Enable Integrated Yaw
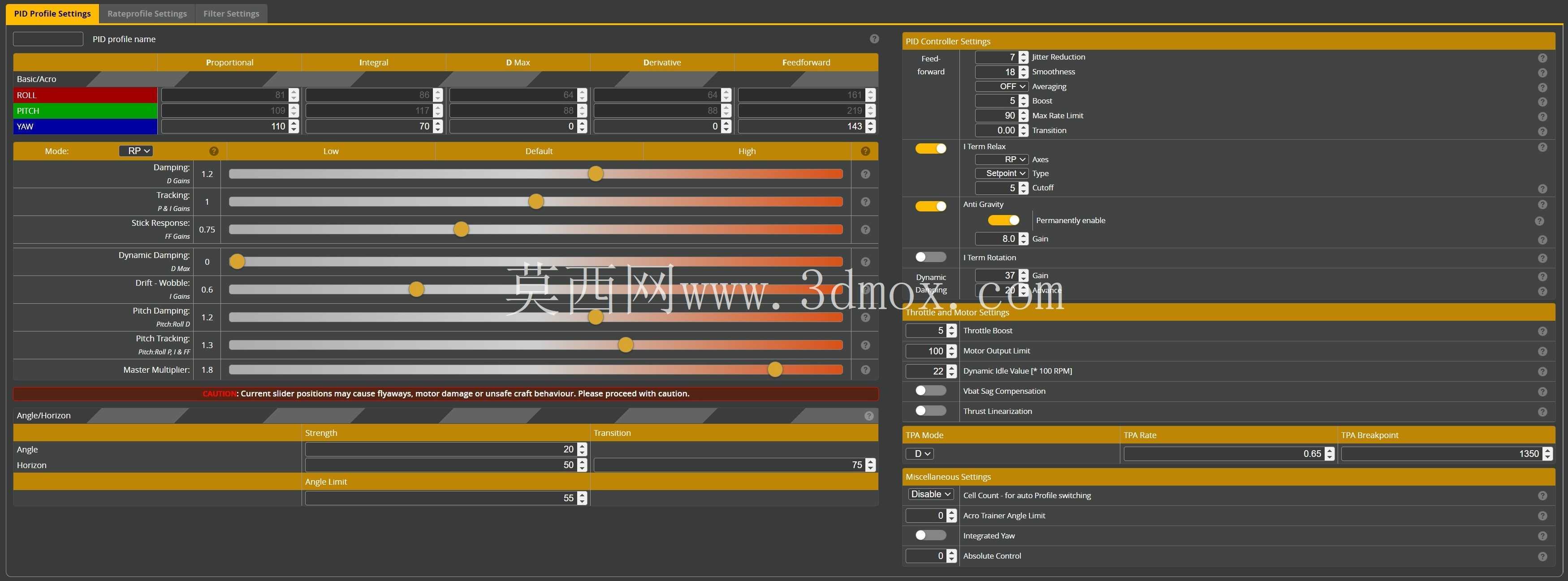This screenshot has width=1568, height=581. click(931, 535)
